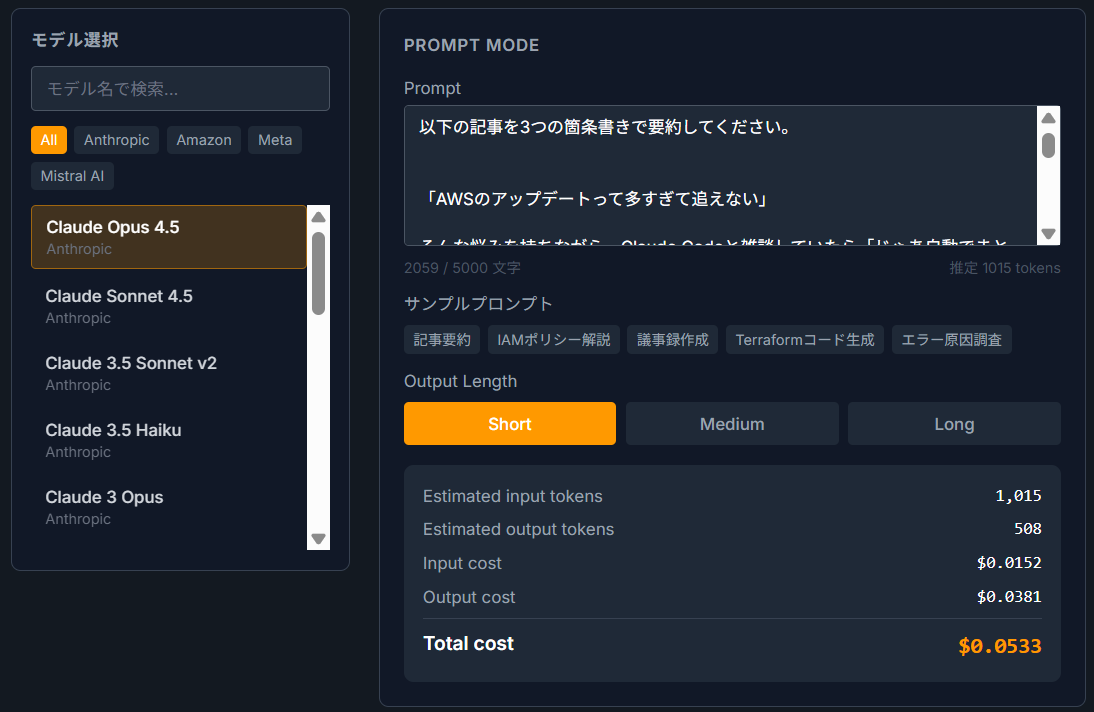
Task: Choose Medium output length
Action: pos(732,423)
